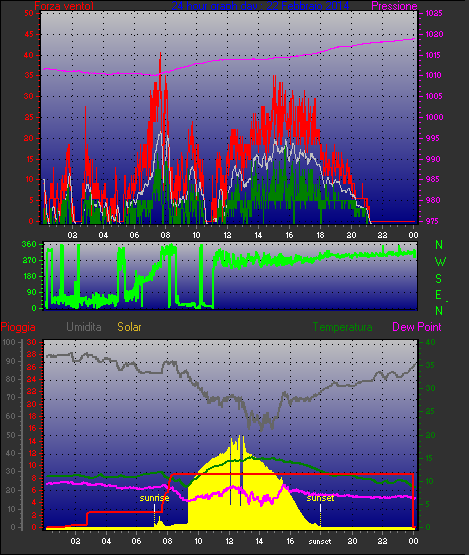
Task: Click the 360 degree wind direction tick
Action: click(x=29, y=244)
